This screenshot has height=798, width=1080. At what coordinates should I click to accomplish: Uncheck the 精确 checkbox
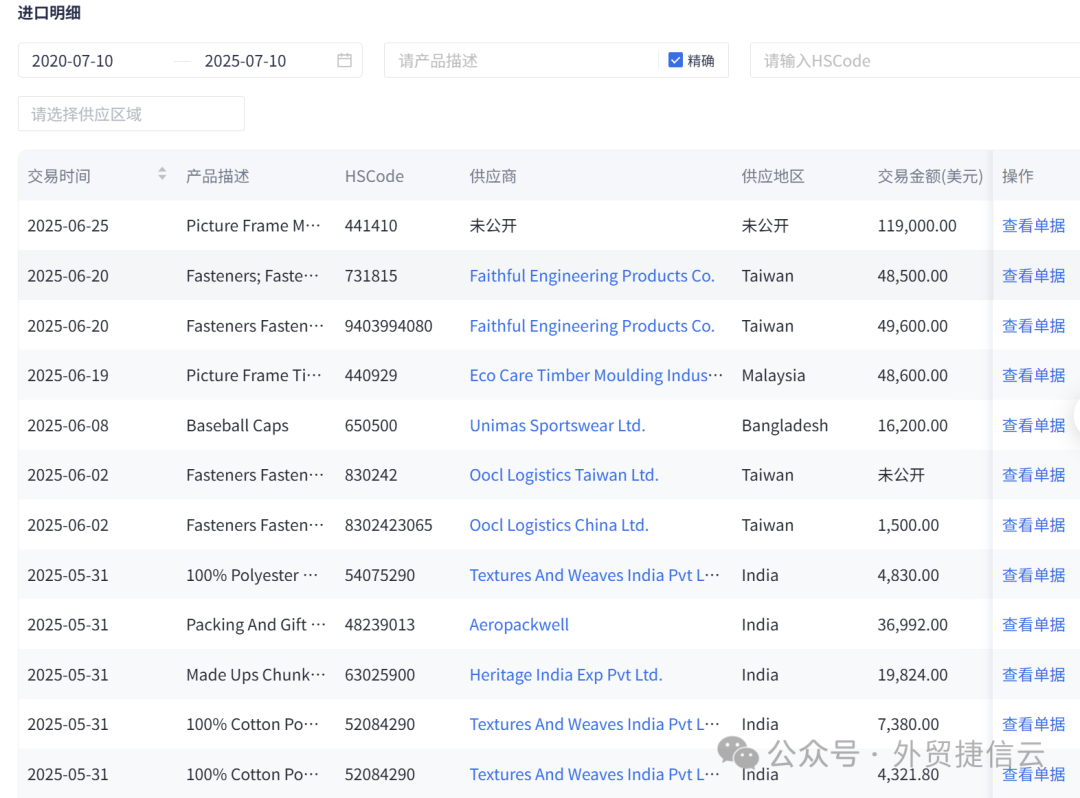point(675,61)
